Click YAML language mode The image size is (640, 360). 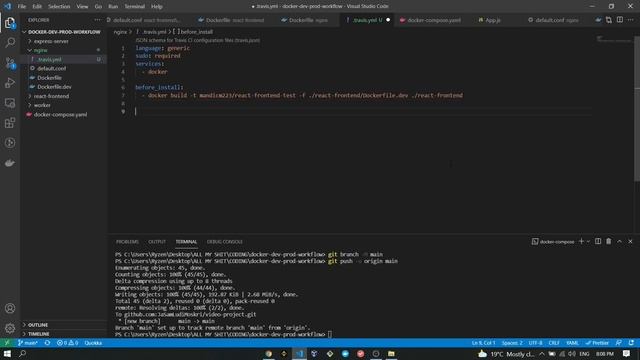pyautogui.click(x=572, y=343)
